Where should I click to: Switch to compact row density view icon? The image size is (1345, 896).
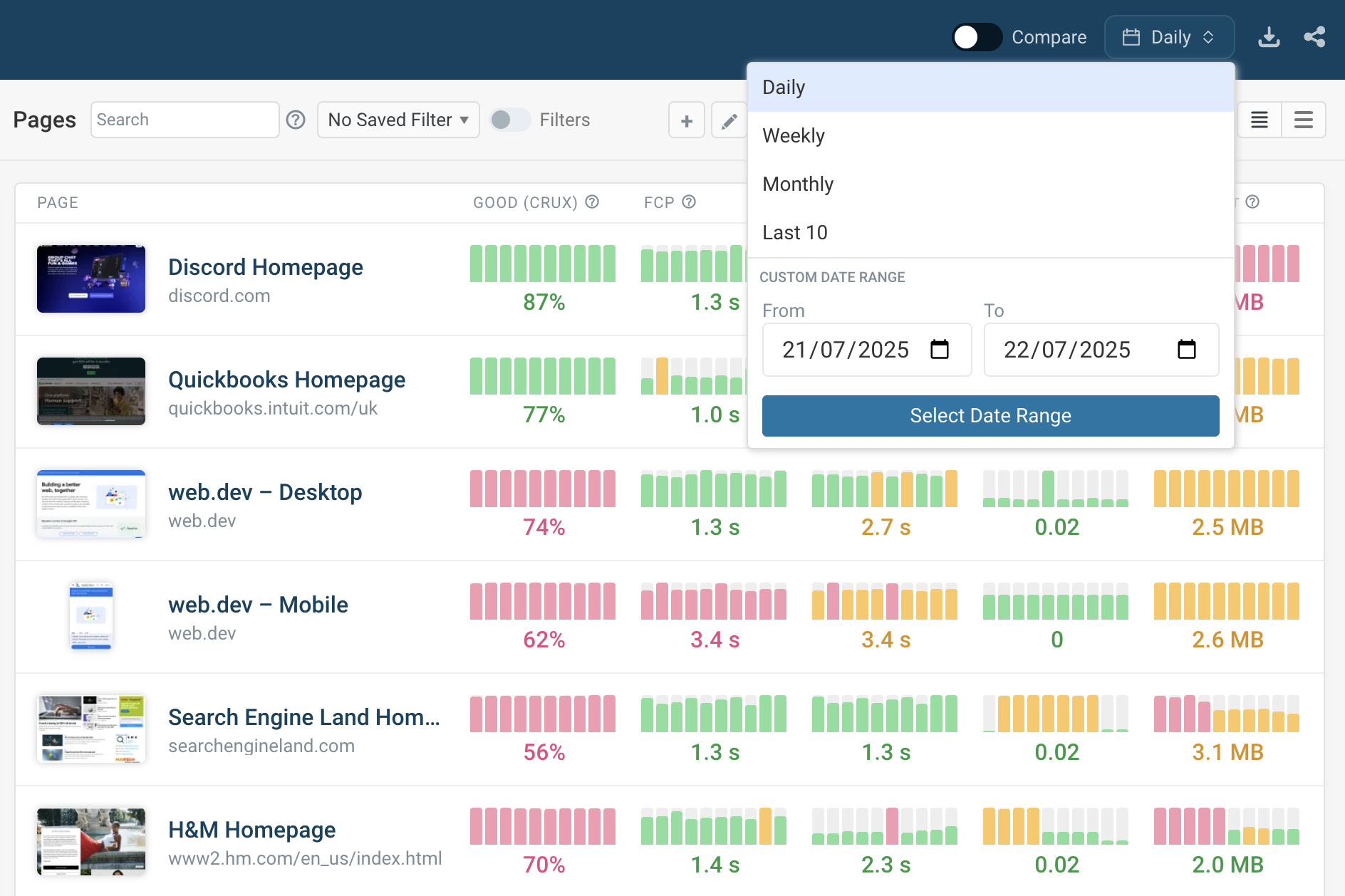coord(1260,120)
